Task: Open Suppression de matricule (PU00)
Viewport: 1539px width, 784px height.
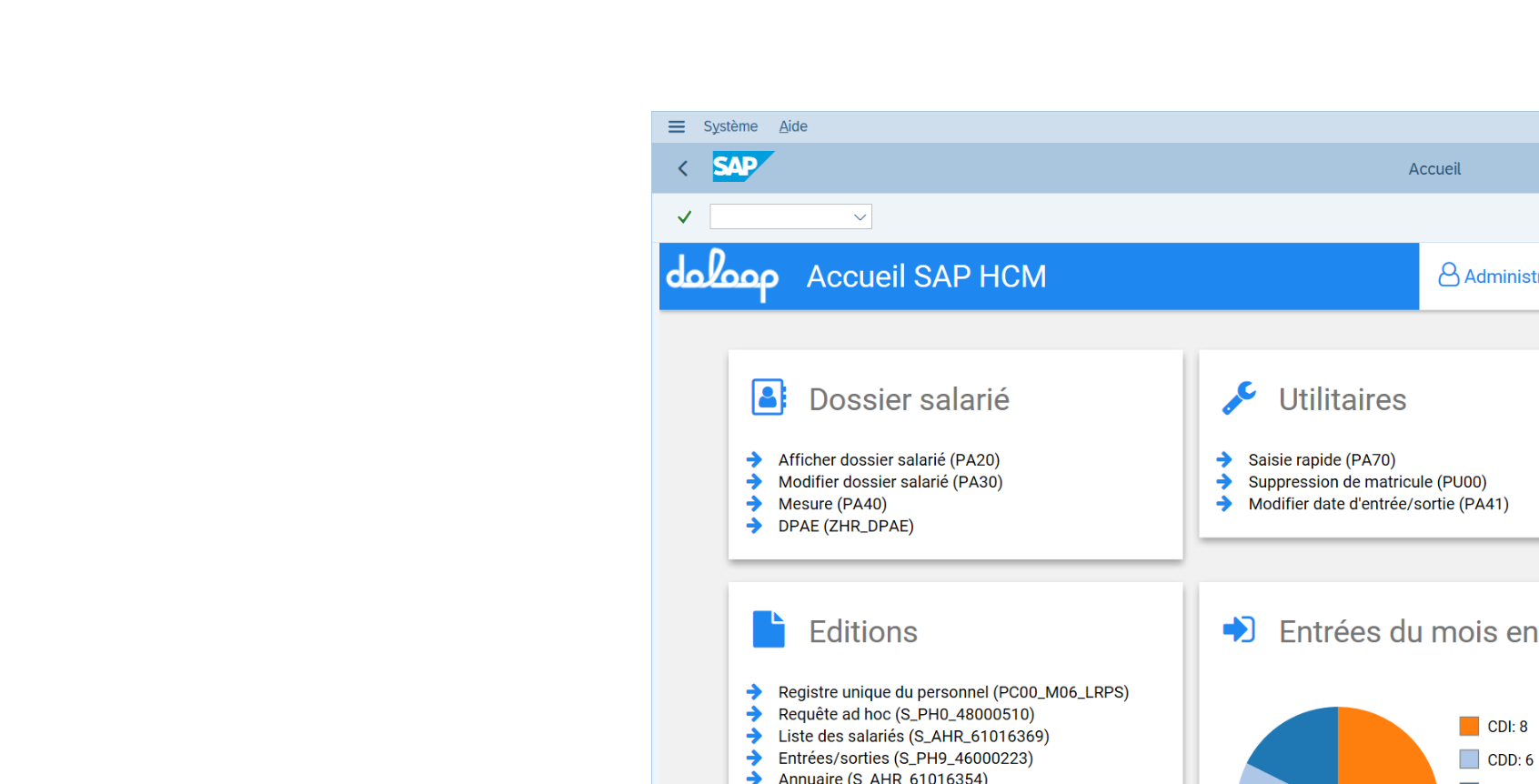Action: (1367, 482)
